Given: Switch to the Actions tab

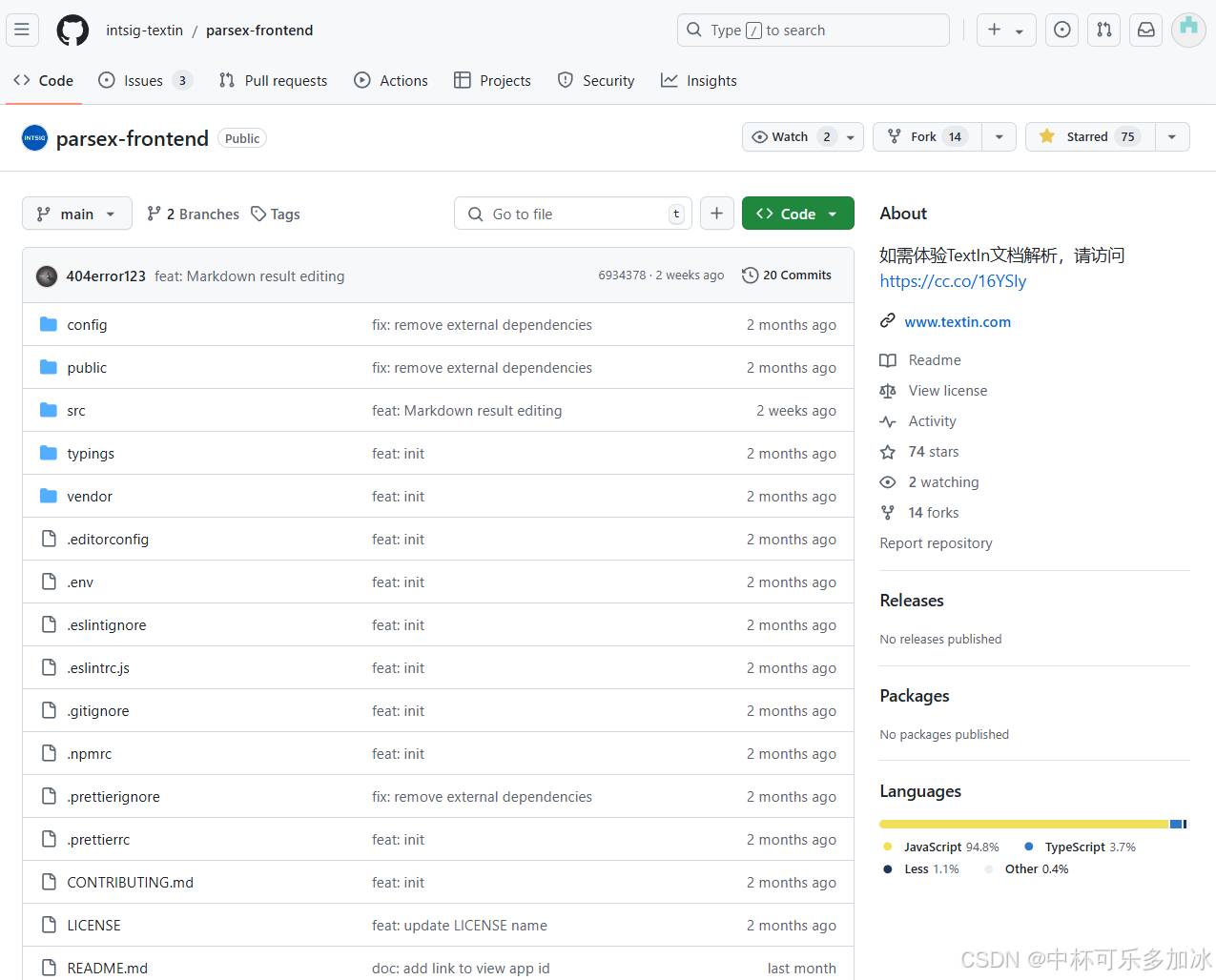Looking at the screenshot, I should (x=391, y=81).
